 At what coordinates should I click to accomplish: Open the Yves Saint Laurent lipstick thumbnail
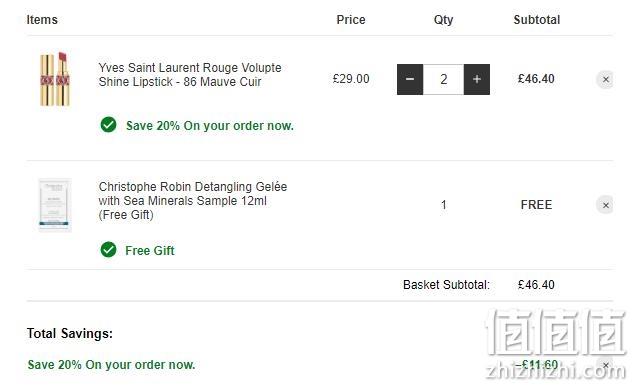(55, 79)
